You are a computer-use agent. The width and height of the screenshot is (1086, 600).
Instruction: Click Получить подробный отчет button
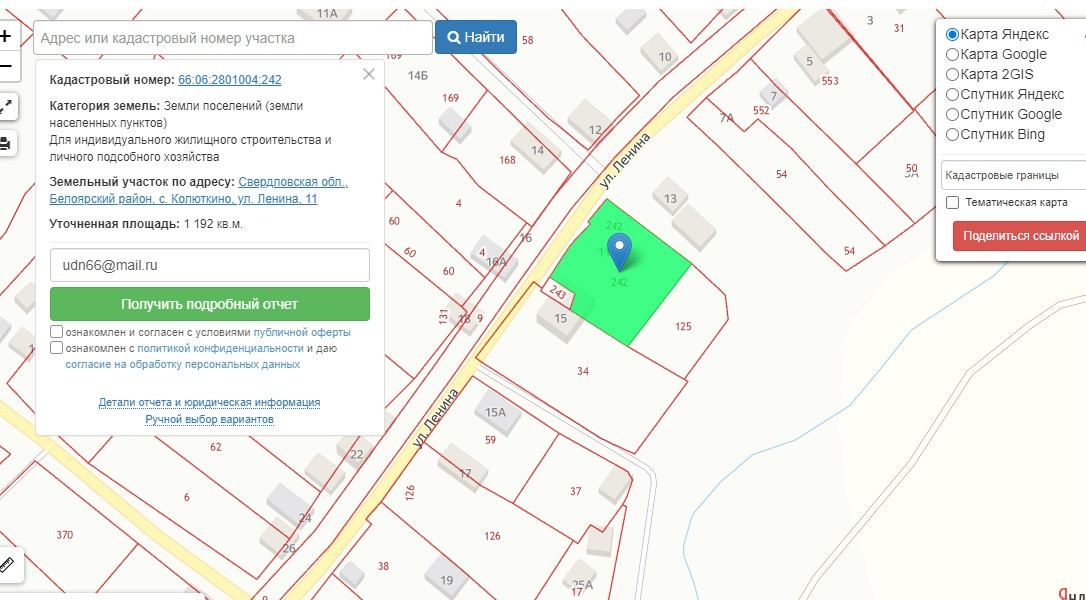(210, 304)
